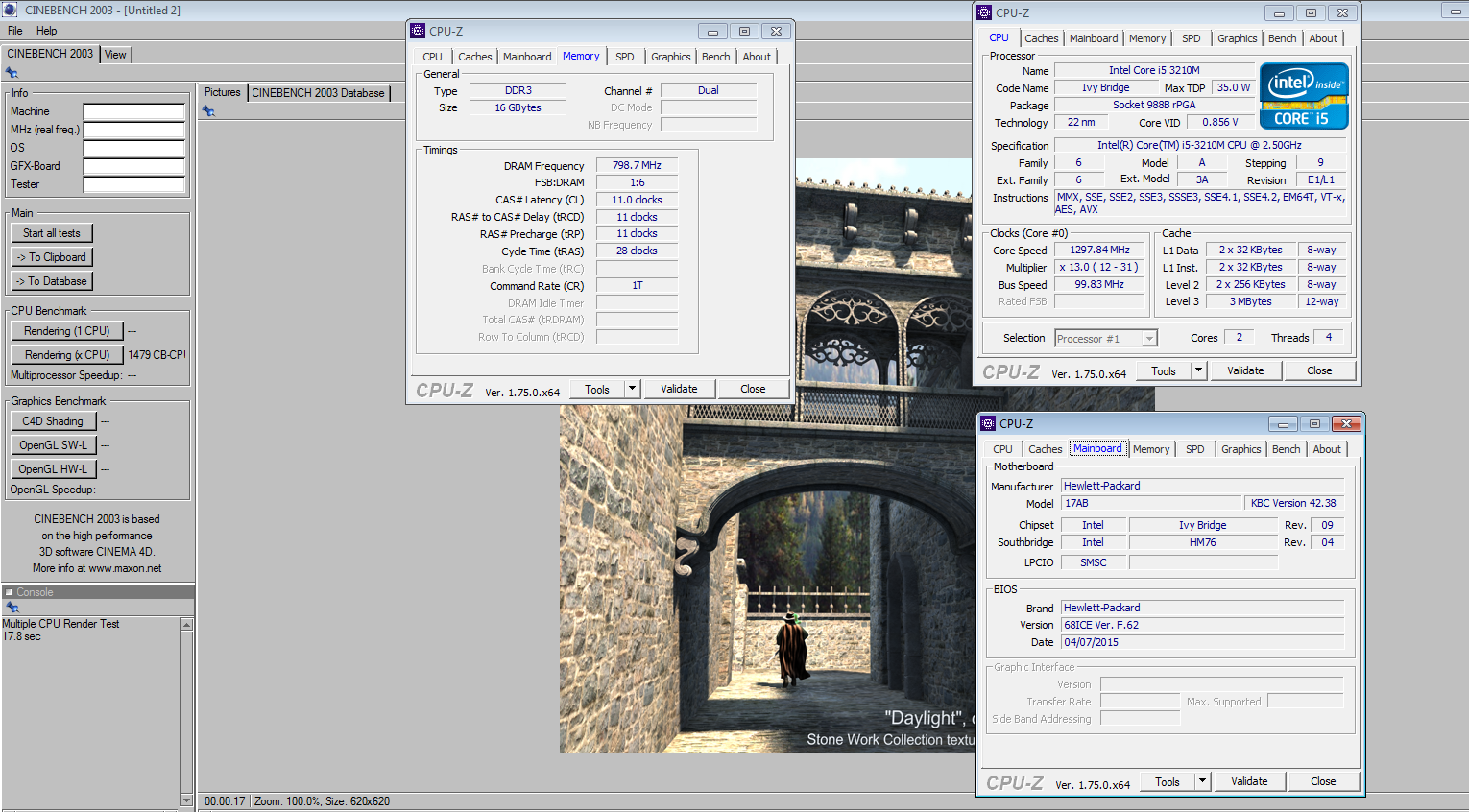Send results with To Database button
This screenshot has height=812, width=1469.
click(x=52, y=281)
